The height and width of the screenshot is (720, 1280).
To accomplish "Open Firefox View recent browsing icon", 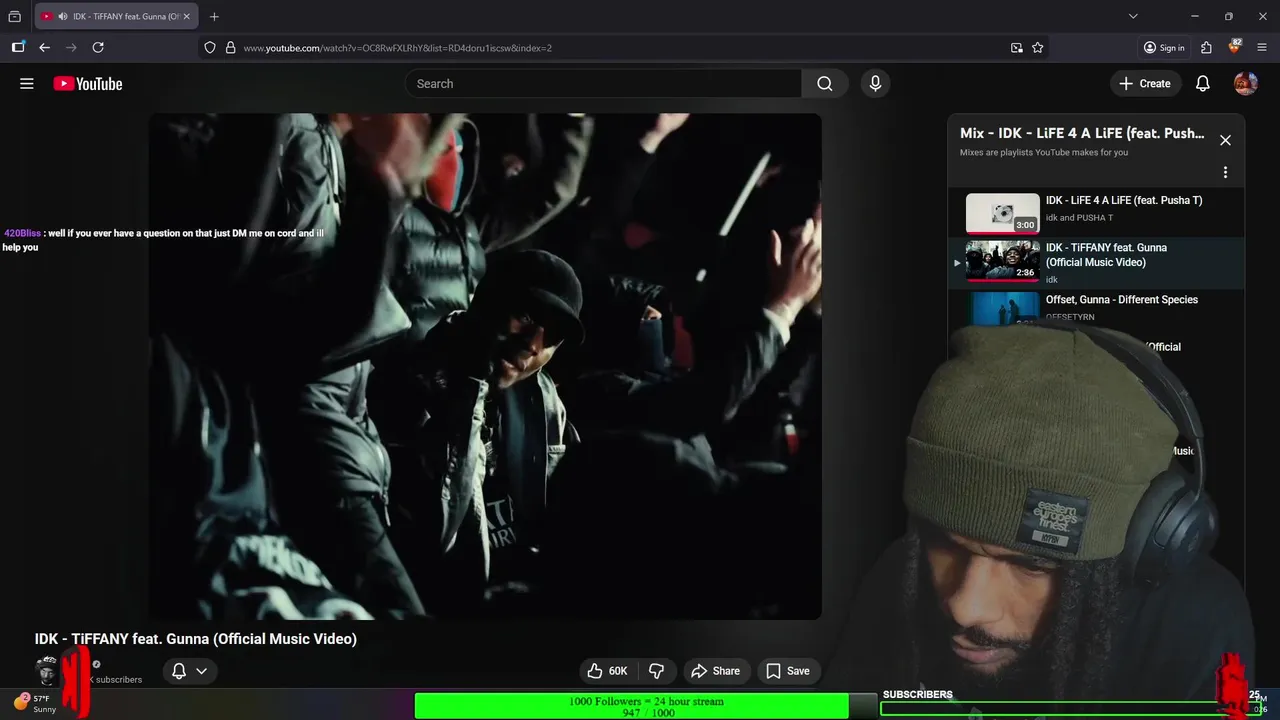I will point(14,17).
